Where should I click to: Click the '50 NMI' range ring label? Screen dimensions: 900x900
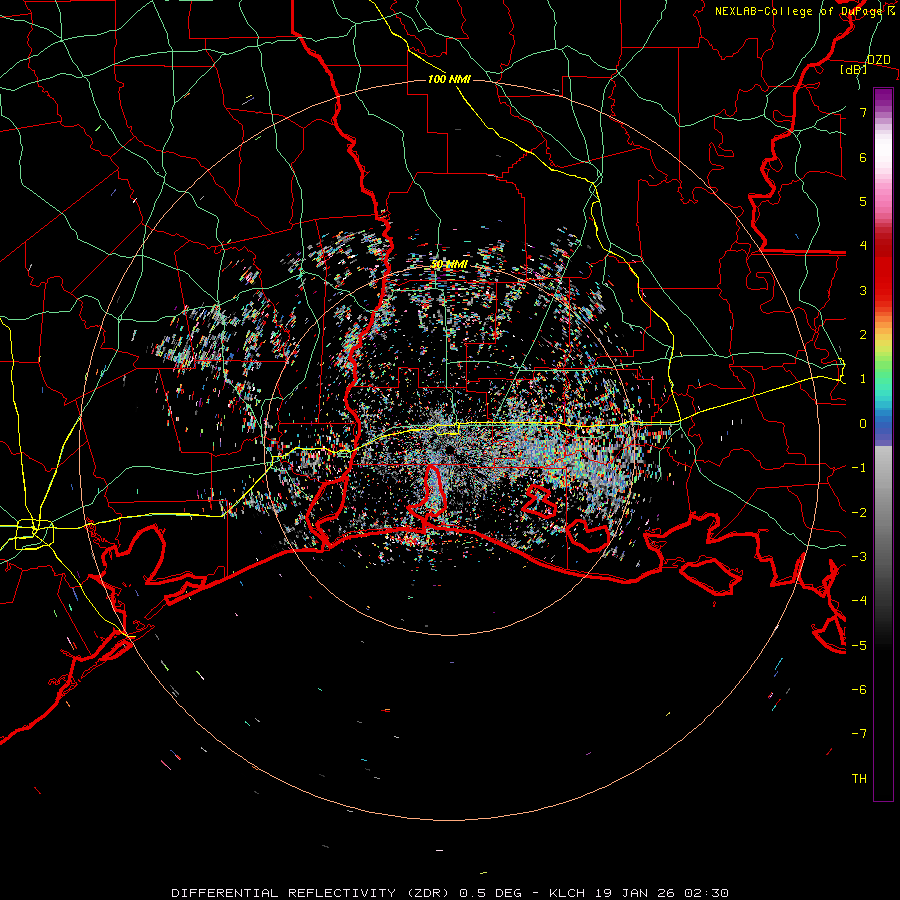pyautogui.click(x=449, y=265)
